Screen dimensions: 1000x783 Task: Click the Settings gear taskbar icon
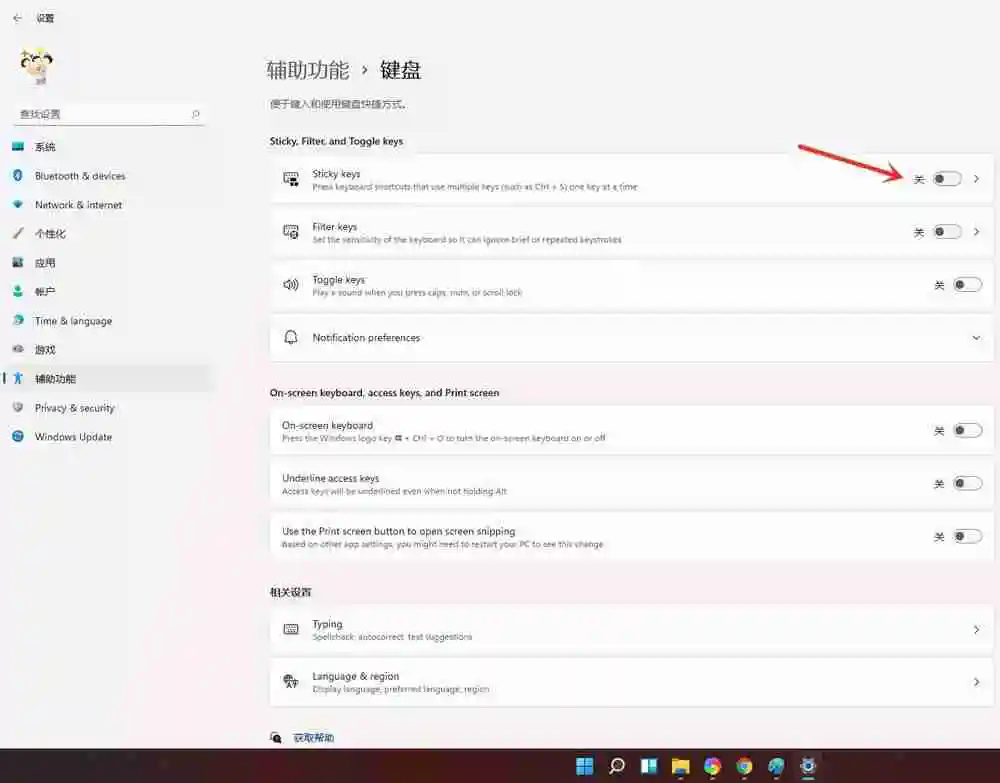(808, 766)
